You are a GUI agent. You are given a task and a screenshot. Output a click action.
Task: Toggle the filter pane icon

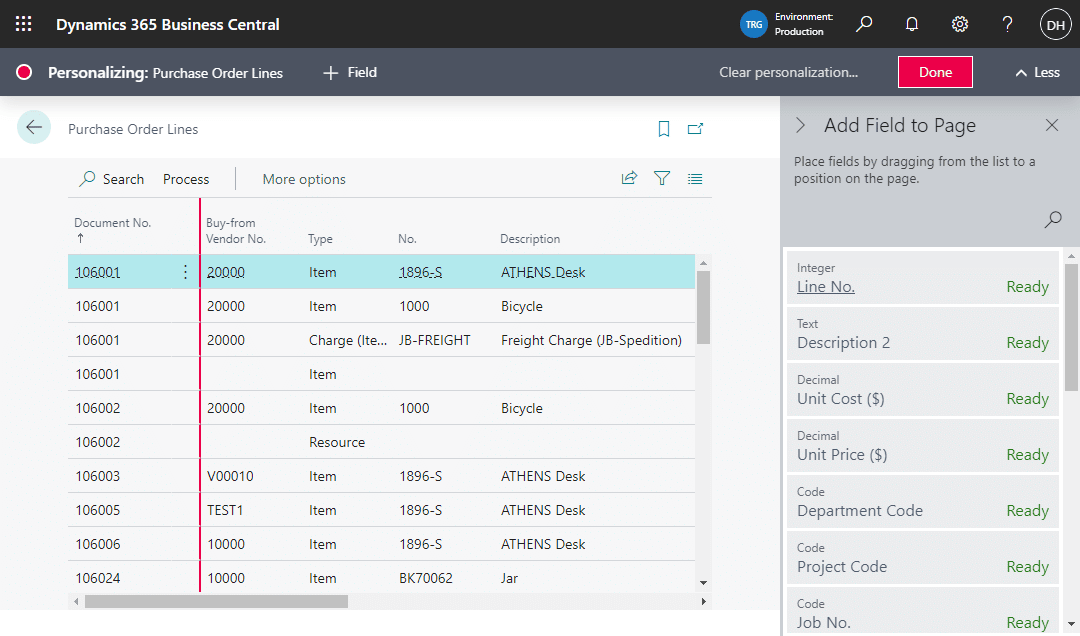[x=662, y=178]
